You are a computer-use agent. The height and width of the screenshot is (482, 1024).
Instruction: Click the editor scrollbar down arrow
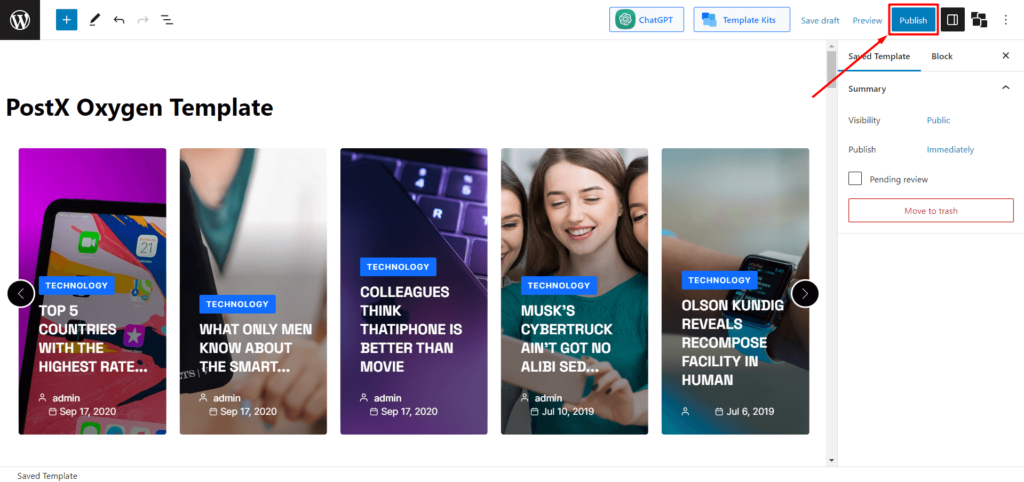(831, 460)
